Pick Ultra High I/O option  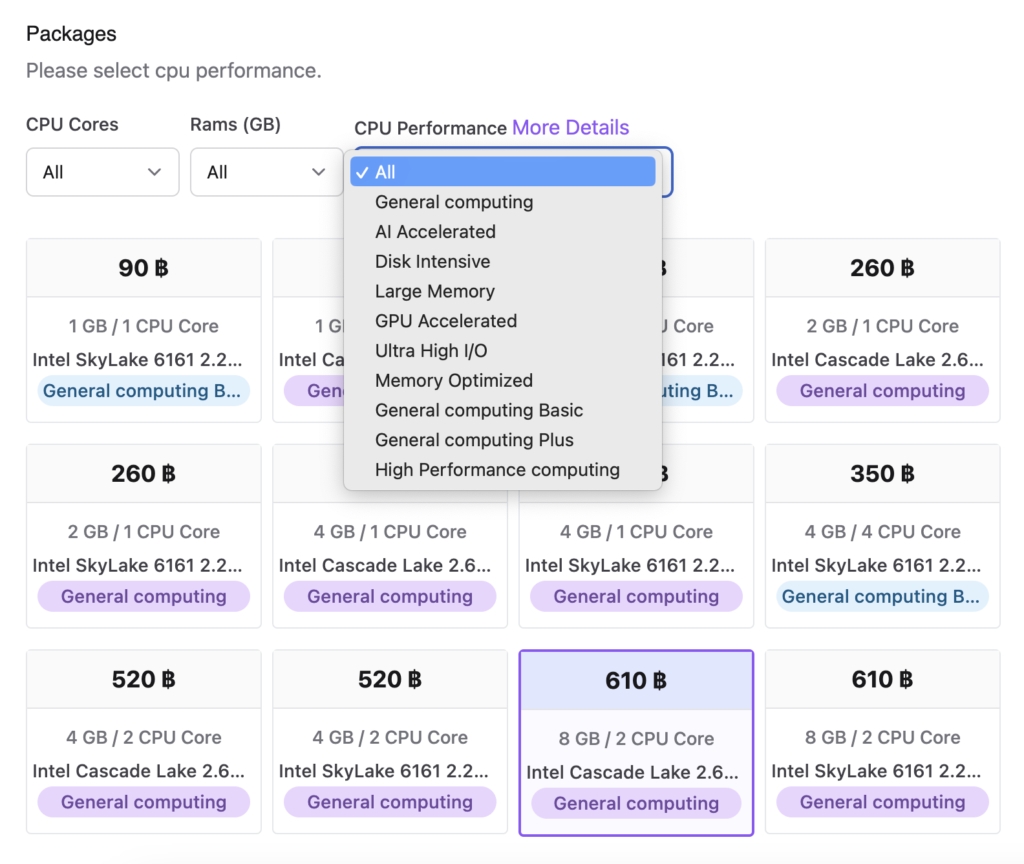[431, 351]
